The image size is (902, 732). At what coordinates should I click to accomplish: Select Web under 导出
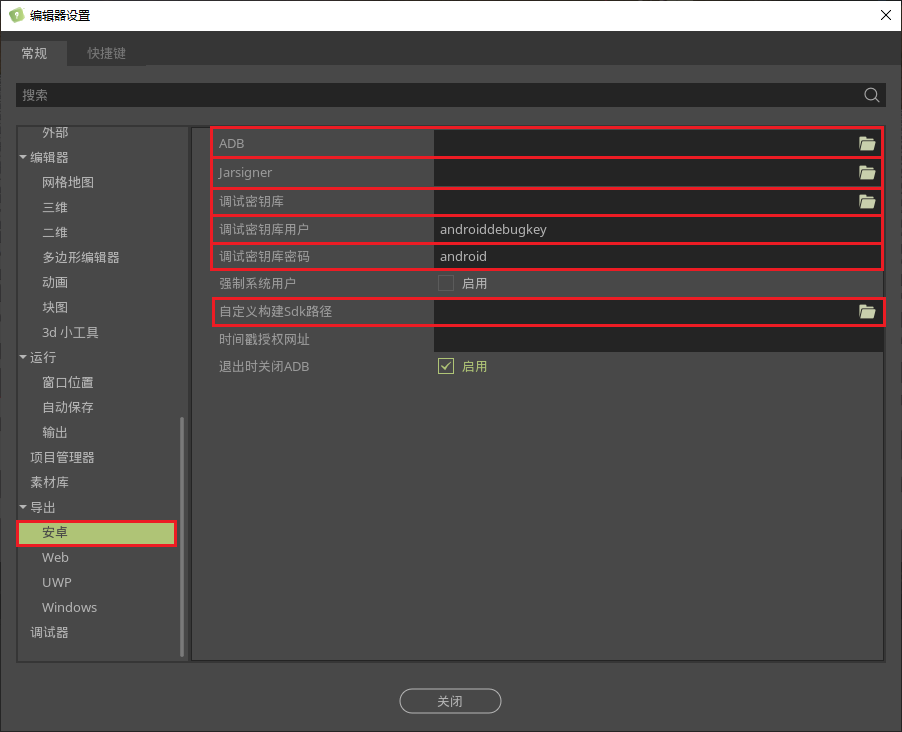55,558
